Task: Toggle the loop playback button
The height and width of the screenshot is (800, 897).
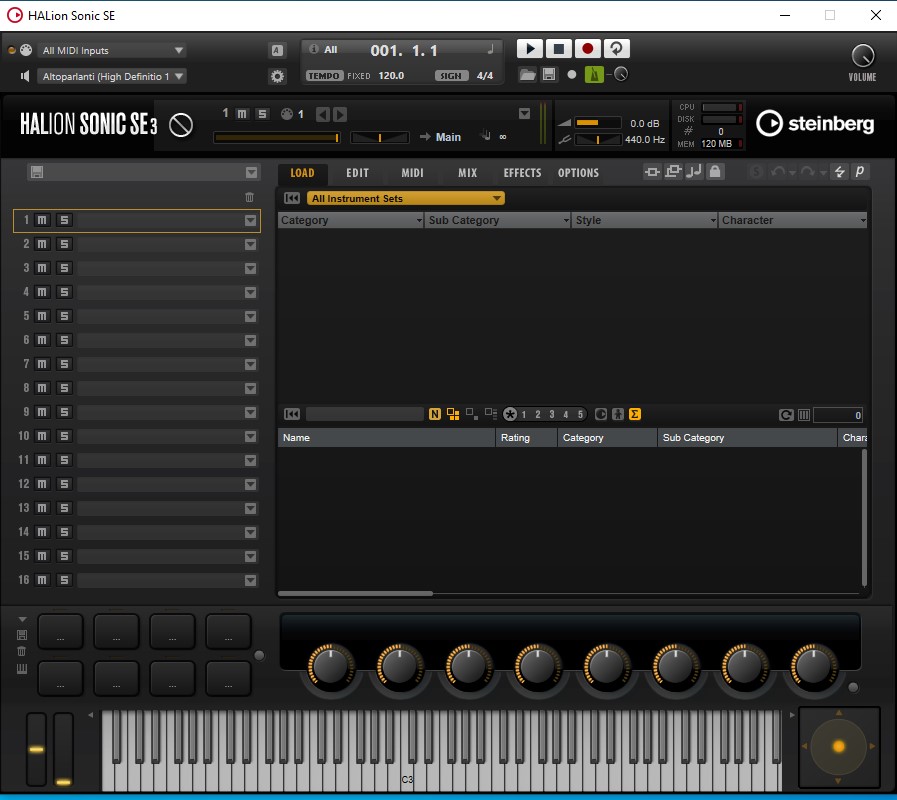Action: click(616, 49)
